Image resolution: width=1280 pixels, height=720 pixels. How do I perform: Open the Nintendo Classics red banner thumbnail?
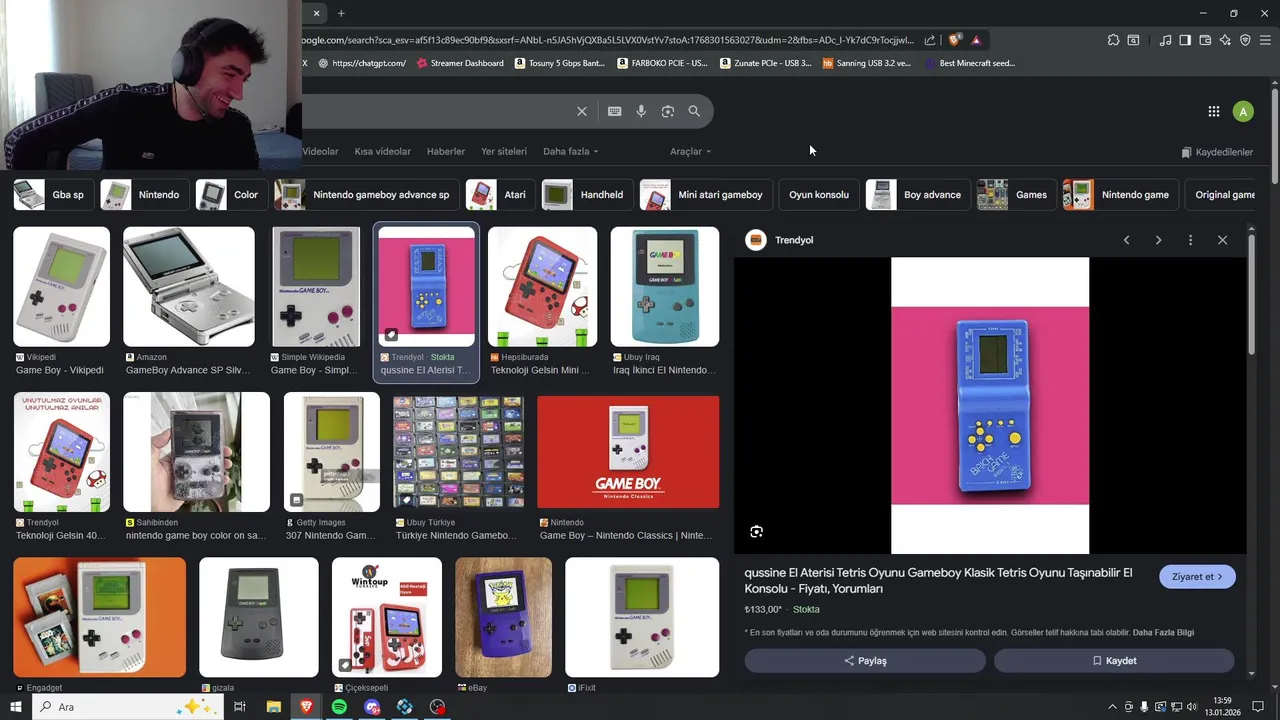click(628, 452)
